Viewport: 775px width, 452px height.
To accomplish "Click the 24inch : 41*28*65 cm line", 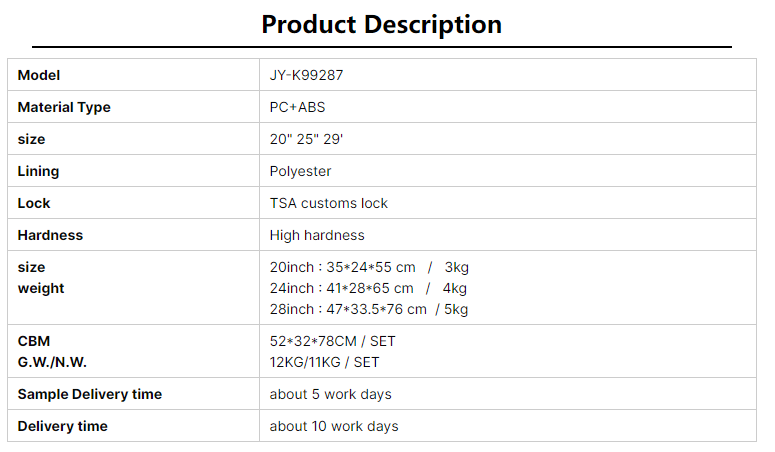I will (368, 288).
